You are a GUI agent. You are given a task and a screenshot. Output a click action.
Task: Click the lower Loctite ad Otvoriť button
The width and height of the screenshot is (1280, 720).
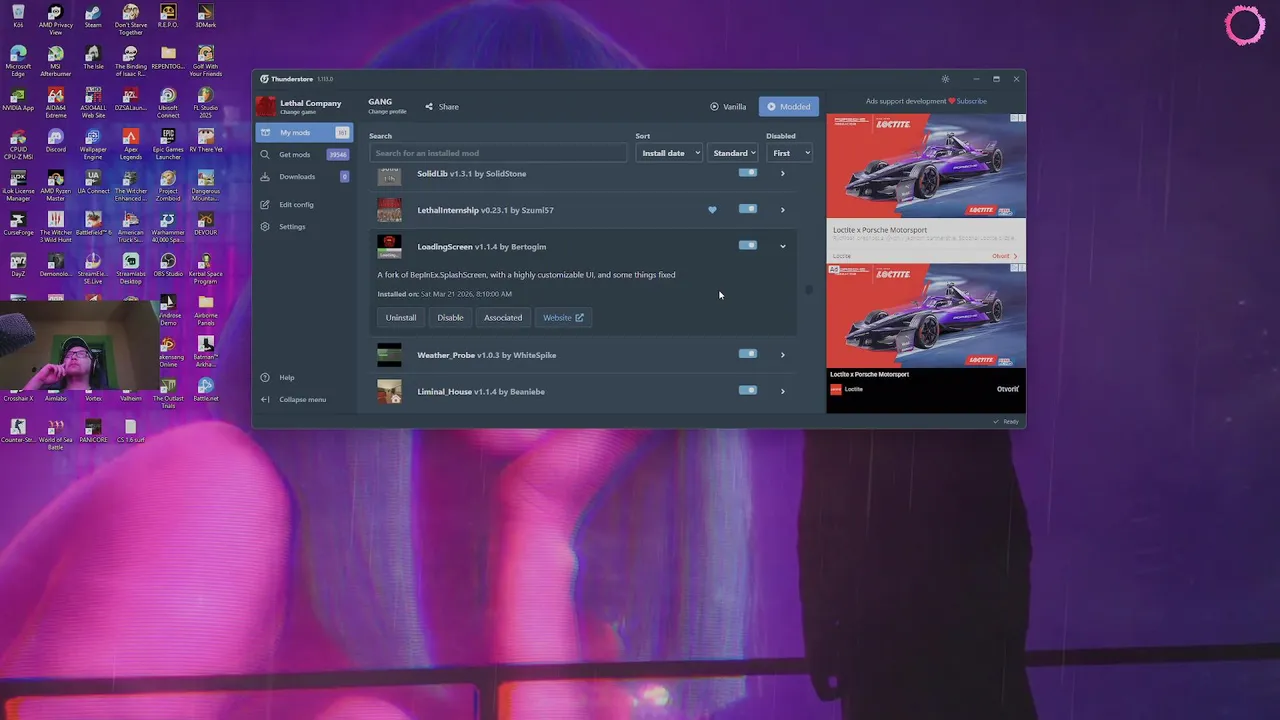pyautogui.click(x=1008, y=389)
